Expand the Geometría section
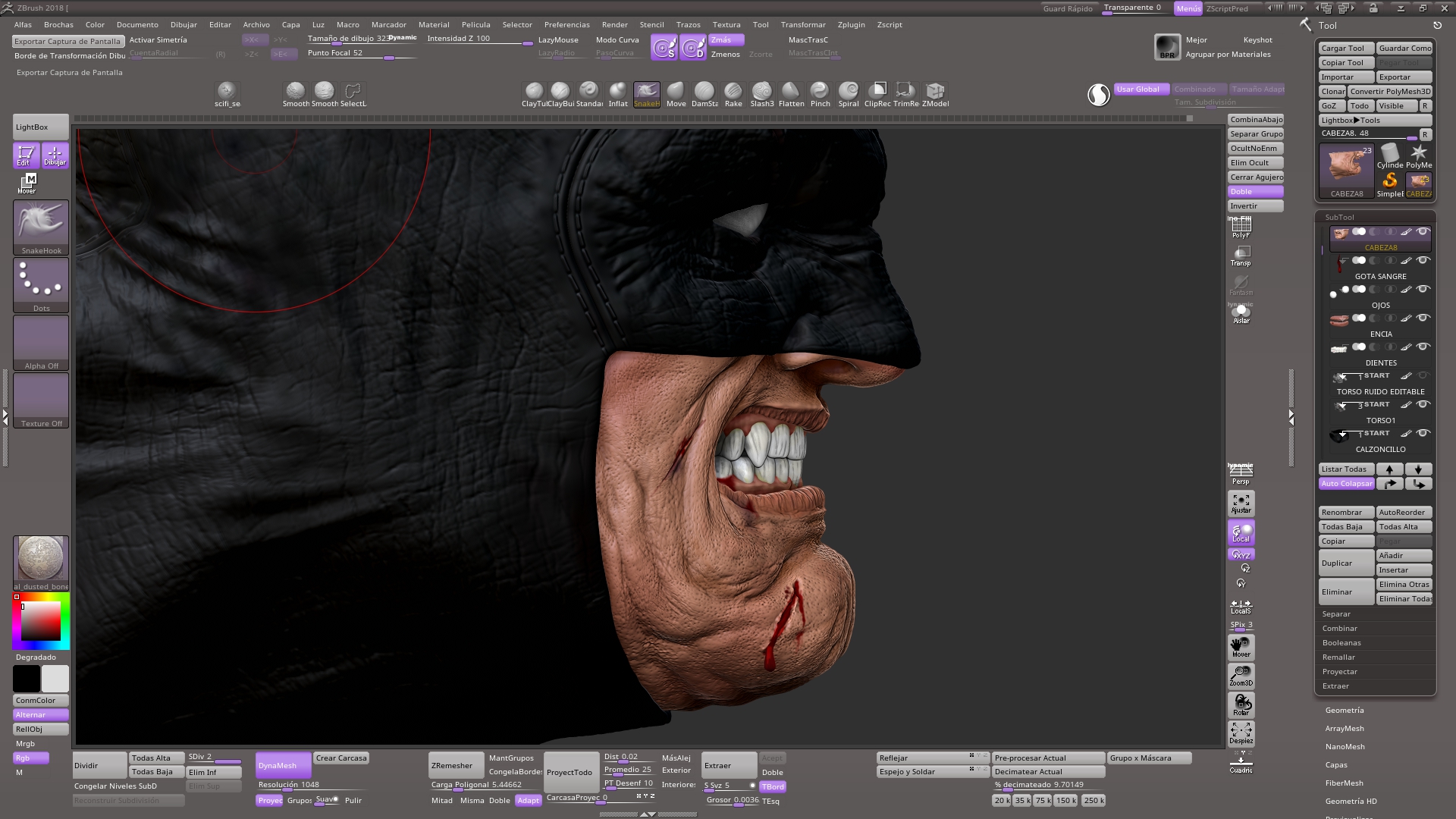This screenshot has height=819, width=1456. (x=1344, y=711)
